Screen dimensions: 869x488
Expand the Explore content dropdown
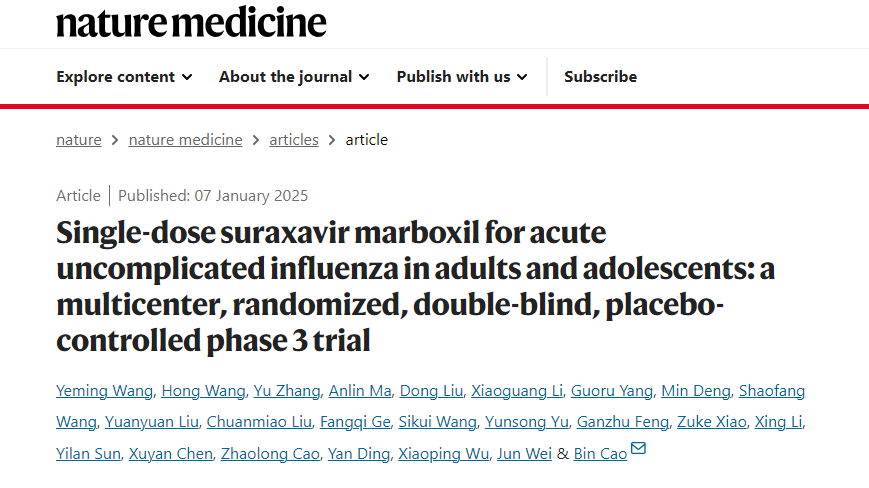(124, 76)
